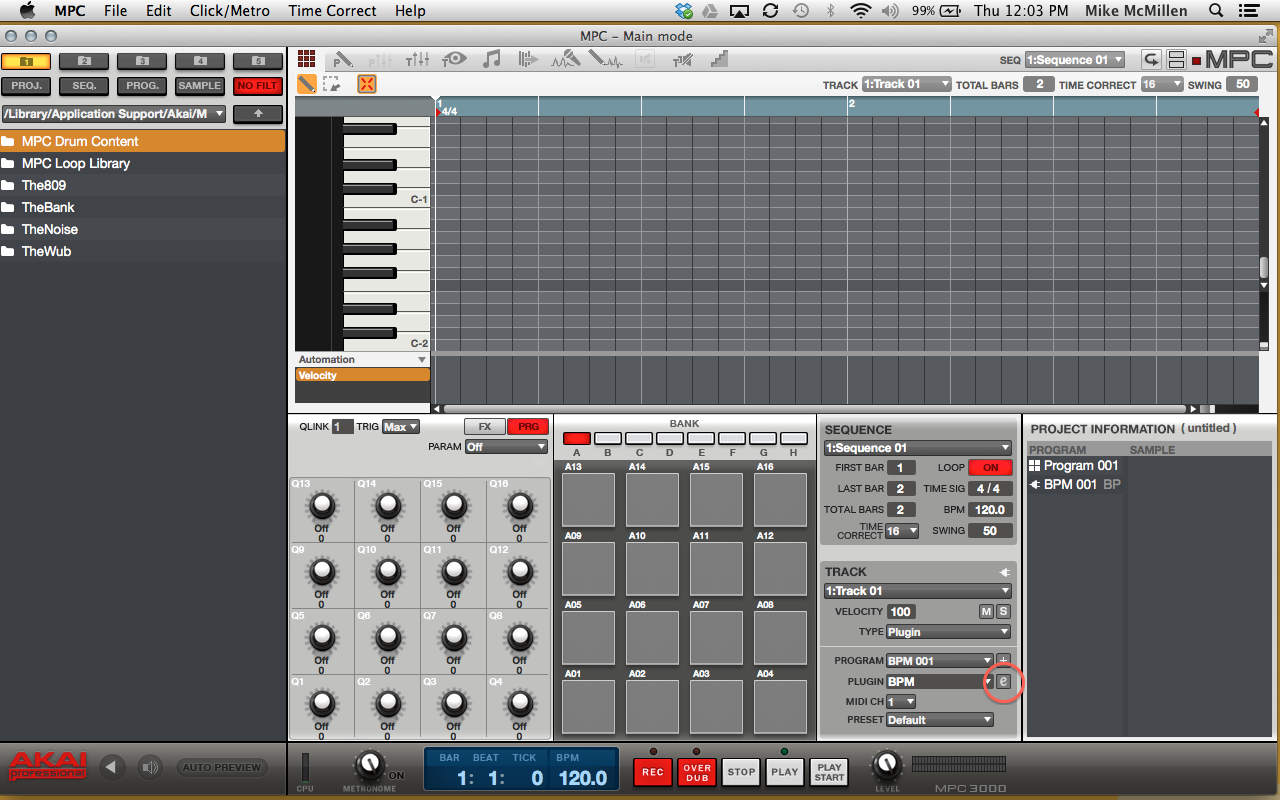Toggle AUTO PREVIEW in browser
Screen dimensions: 1280x800
[222, 767]
